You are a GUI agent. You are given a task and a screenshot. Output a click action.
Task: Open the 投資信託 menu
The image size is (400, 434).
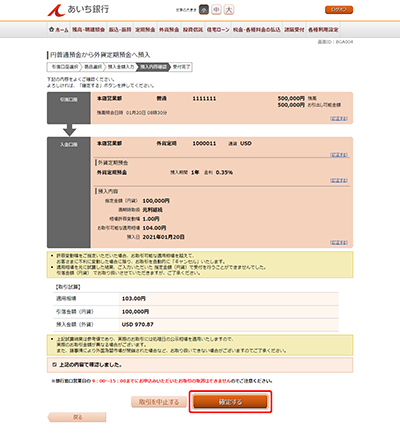point(193,30)
